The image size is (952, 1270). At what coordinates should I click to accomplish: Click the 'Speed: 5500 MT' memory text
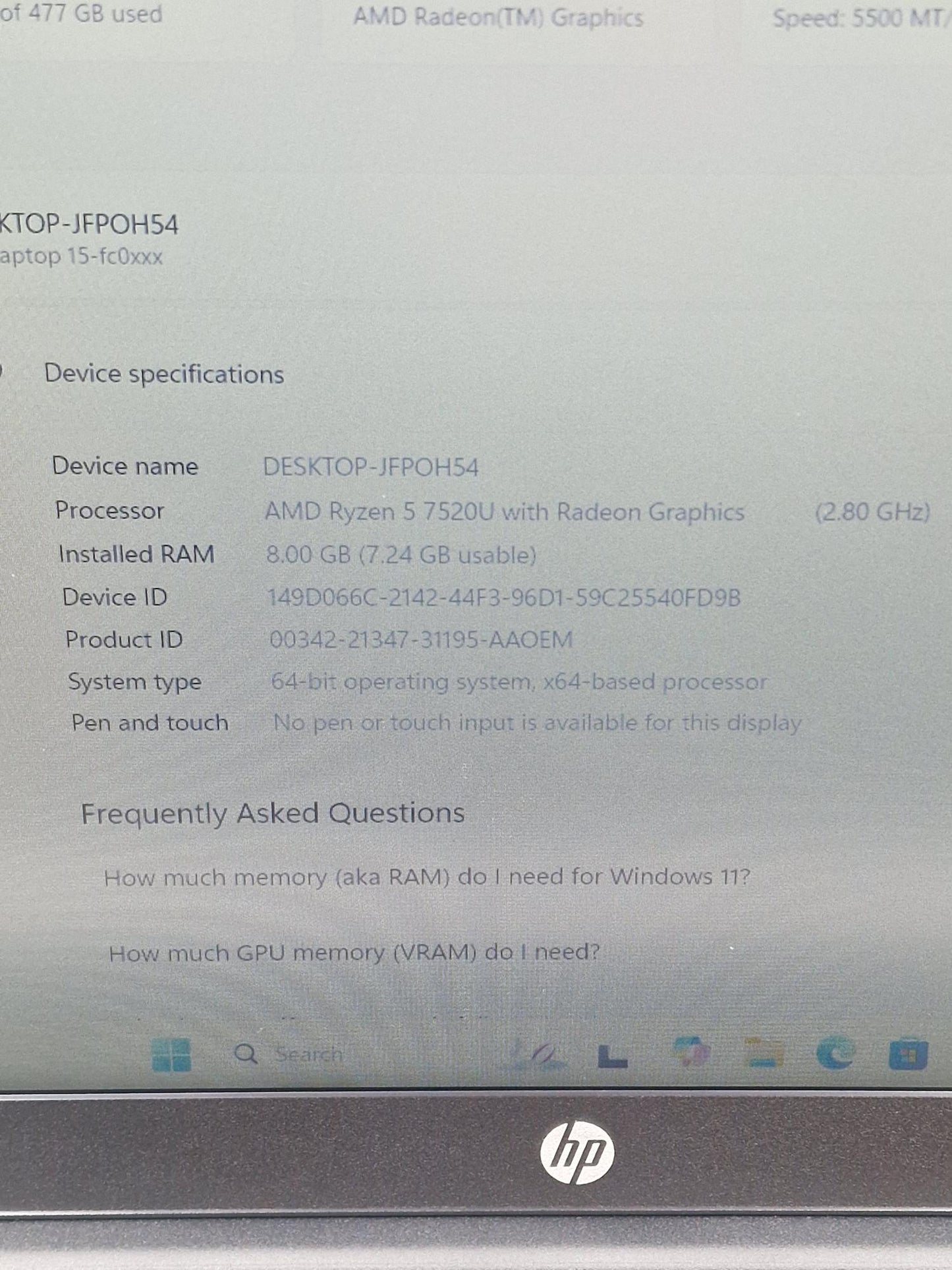(x=862, y=18)
